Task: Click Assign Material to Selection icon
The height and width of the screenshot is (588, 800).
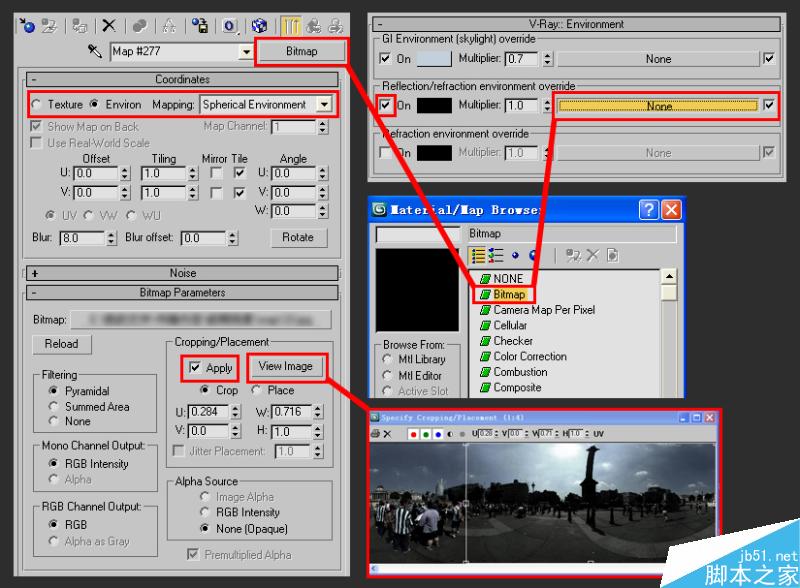Action: click(x=80, y=26)
